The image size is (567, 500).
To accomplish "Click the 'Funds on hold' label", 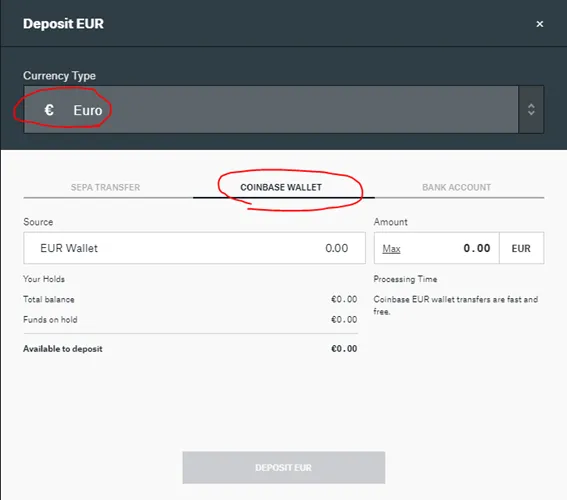I will coord(50,320).
